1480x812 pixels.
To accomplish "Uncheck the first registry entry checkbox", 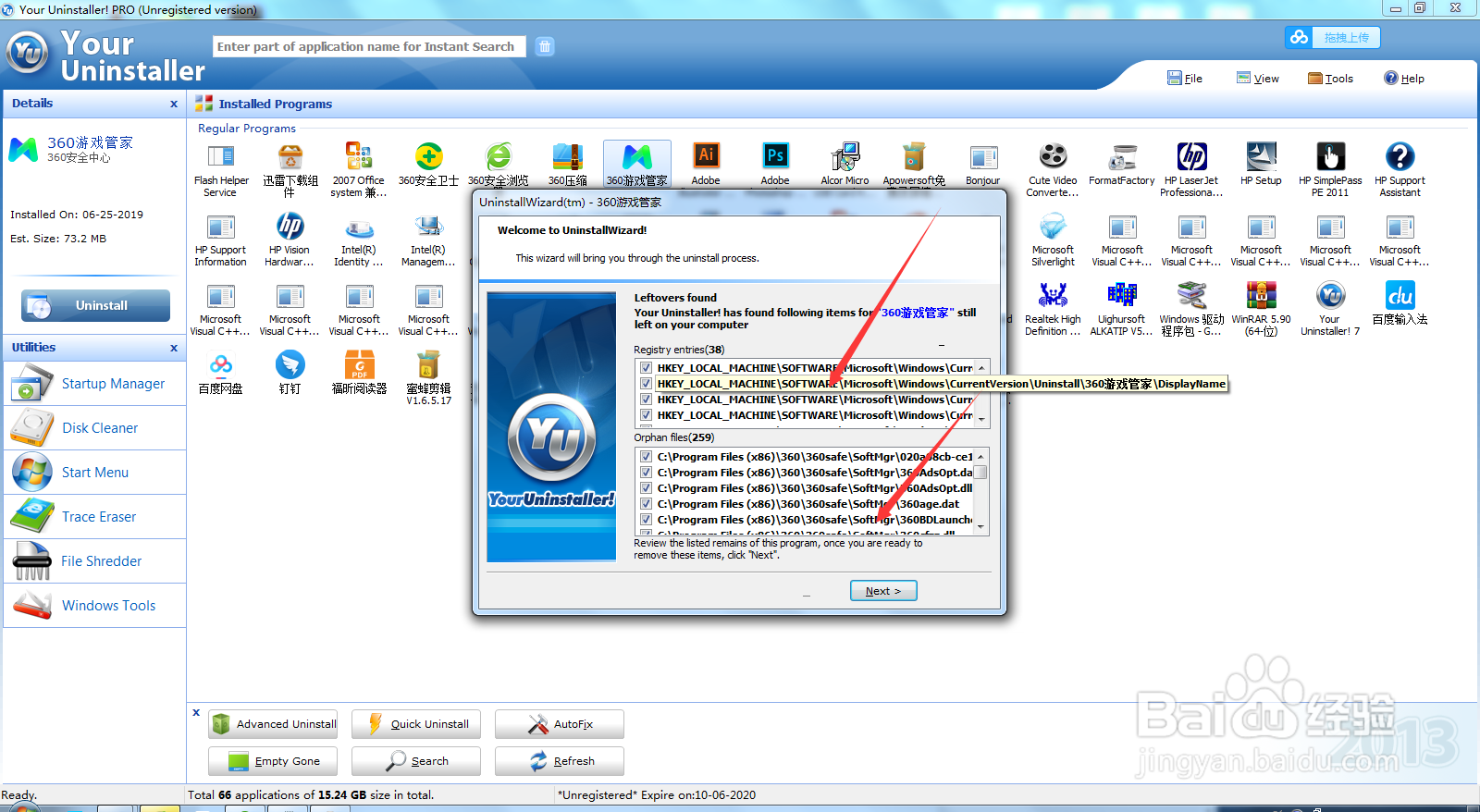I will click(646, 368).
